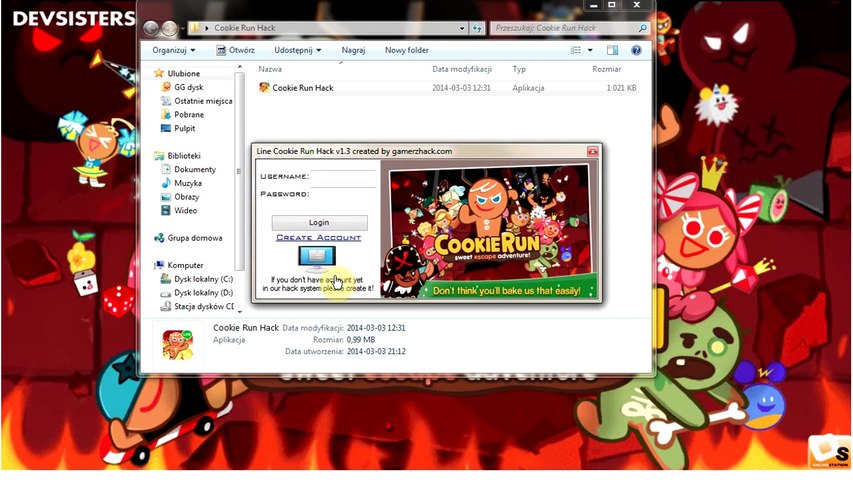The height and width of the screenshot is (480, 853).
Task: Click the Ostatnie miejsca icon
Action: [x=166, y=101]
